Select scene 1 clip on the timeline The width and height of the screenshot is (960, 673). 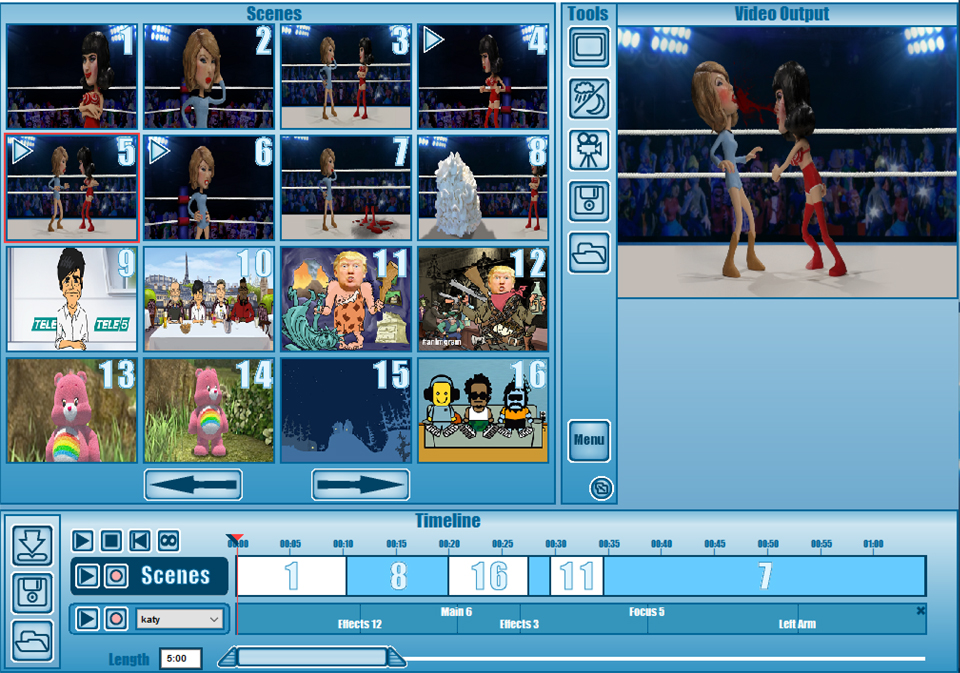(291, 576)
